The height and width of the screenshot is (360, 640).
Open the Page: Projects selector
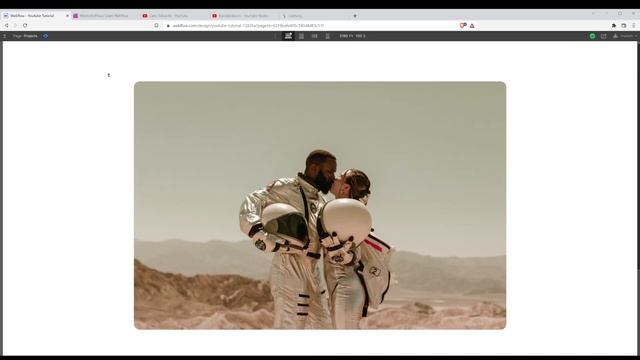pos(25,36)
